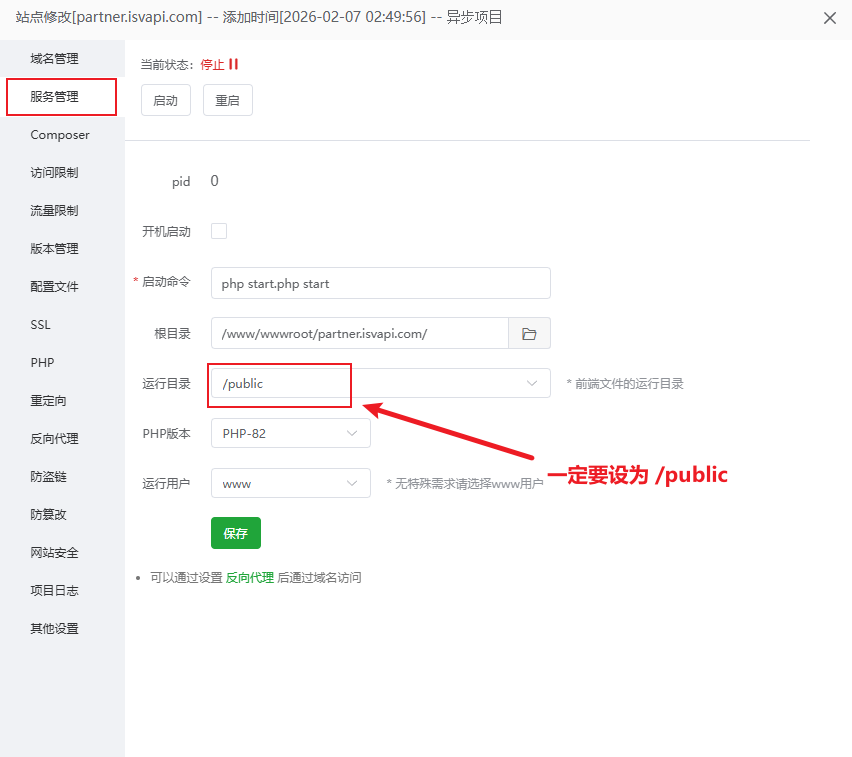Click 启动 to start the service
This screenshot has width=852, height=757.
[x=165, y=100]
